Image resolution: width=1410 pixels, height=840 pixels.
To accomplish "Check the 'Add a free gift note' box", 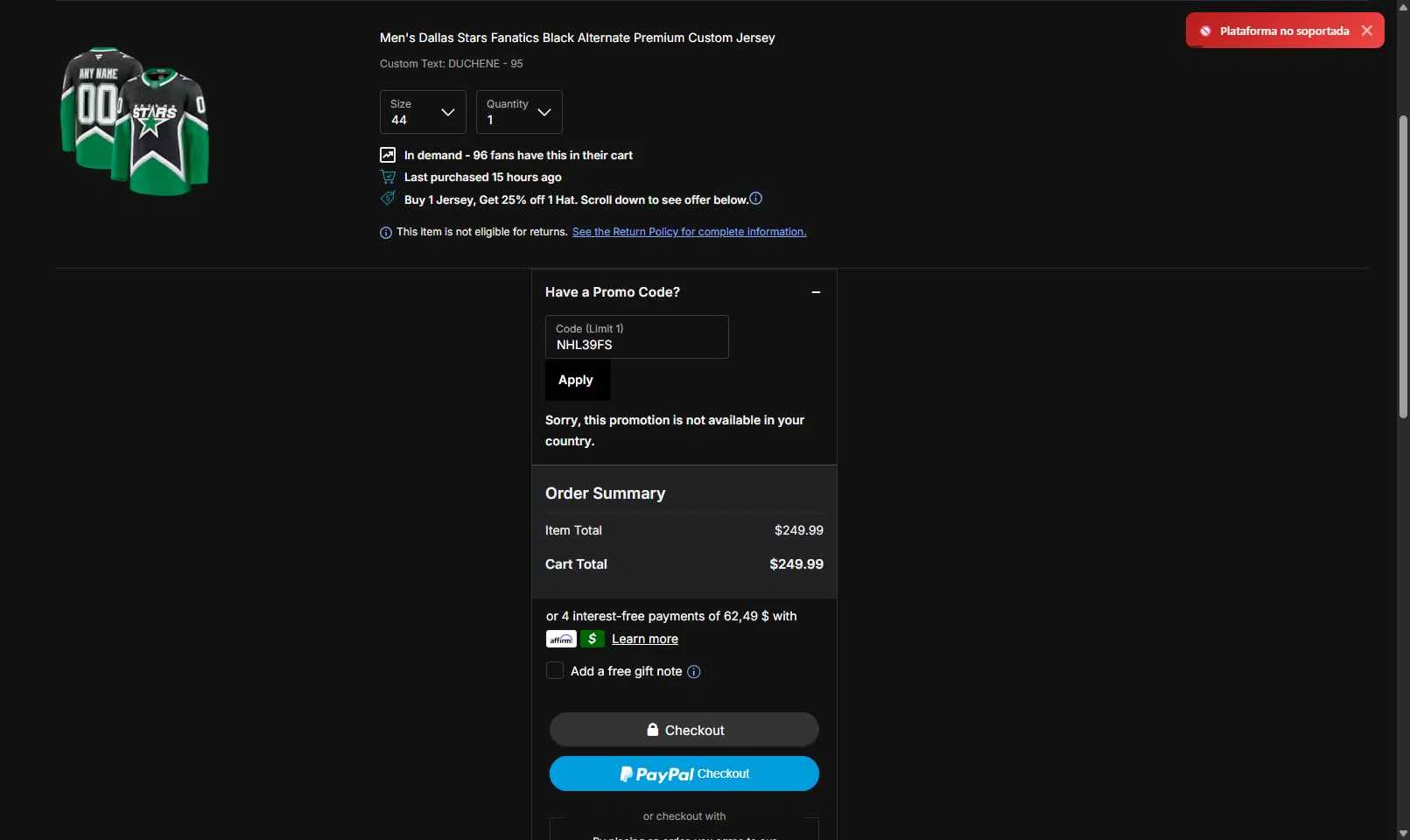I will point(555,670).
